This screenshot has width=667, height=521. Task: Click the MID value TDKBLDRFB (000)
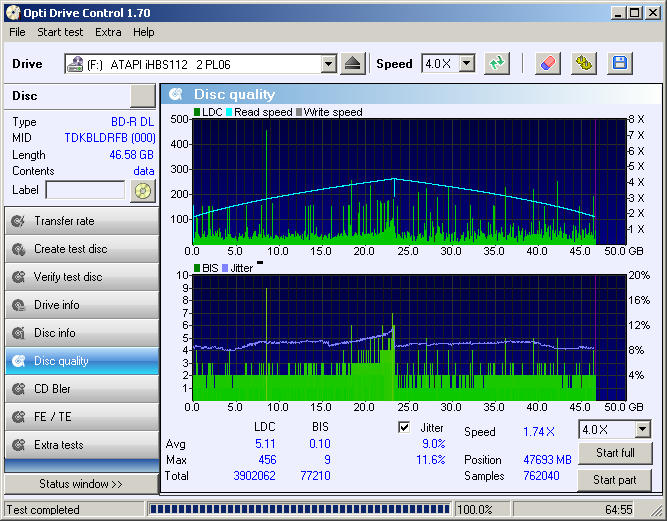click(110, 138)
